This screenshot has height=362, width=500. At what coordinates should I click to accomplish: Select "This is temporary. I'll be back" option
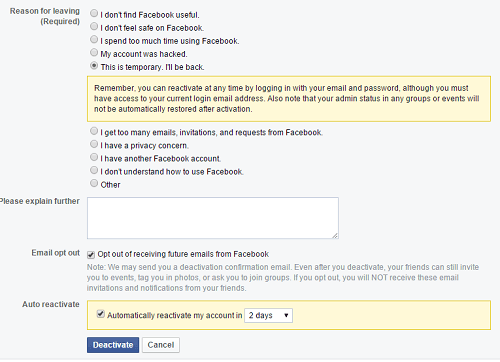(x=94, y=66)
